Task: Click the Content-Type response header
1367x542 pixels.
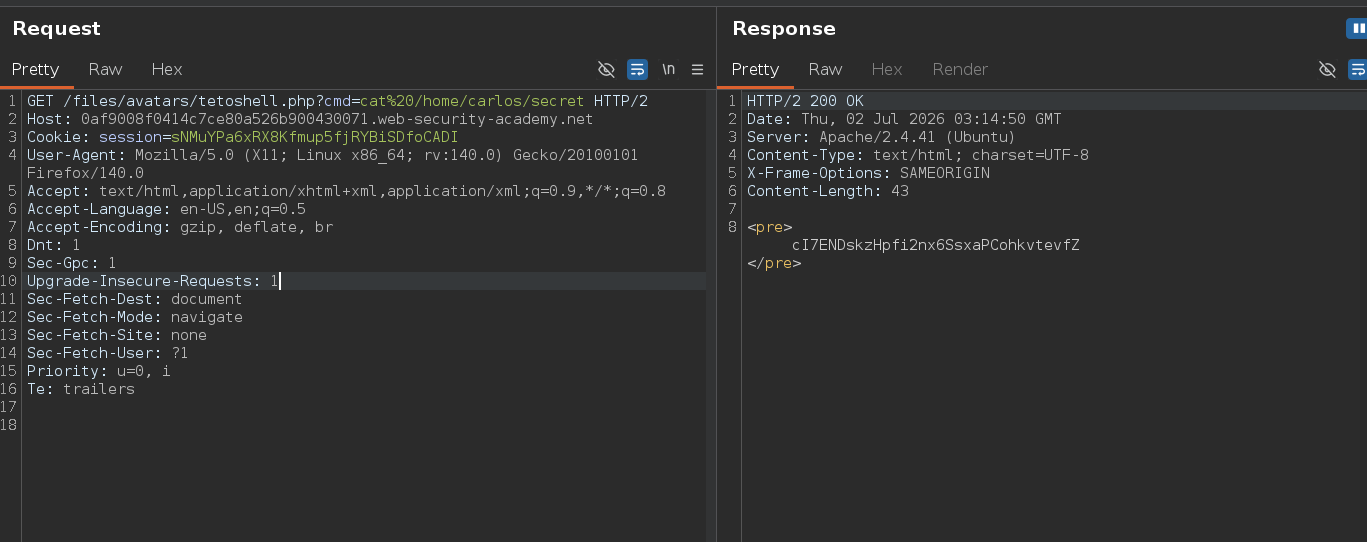Action: 918,155
